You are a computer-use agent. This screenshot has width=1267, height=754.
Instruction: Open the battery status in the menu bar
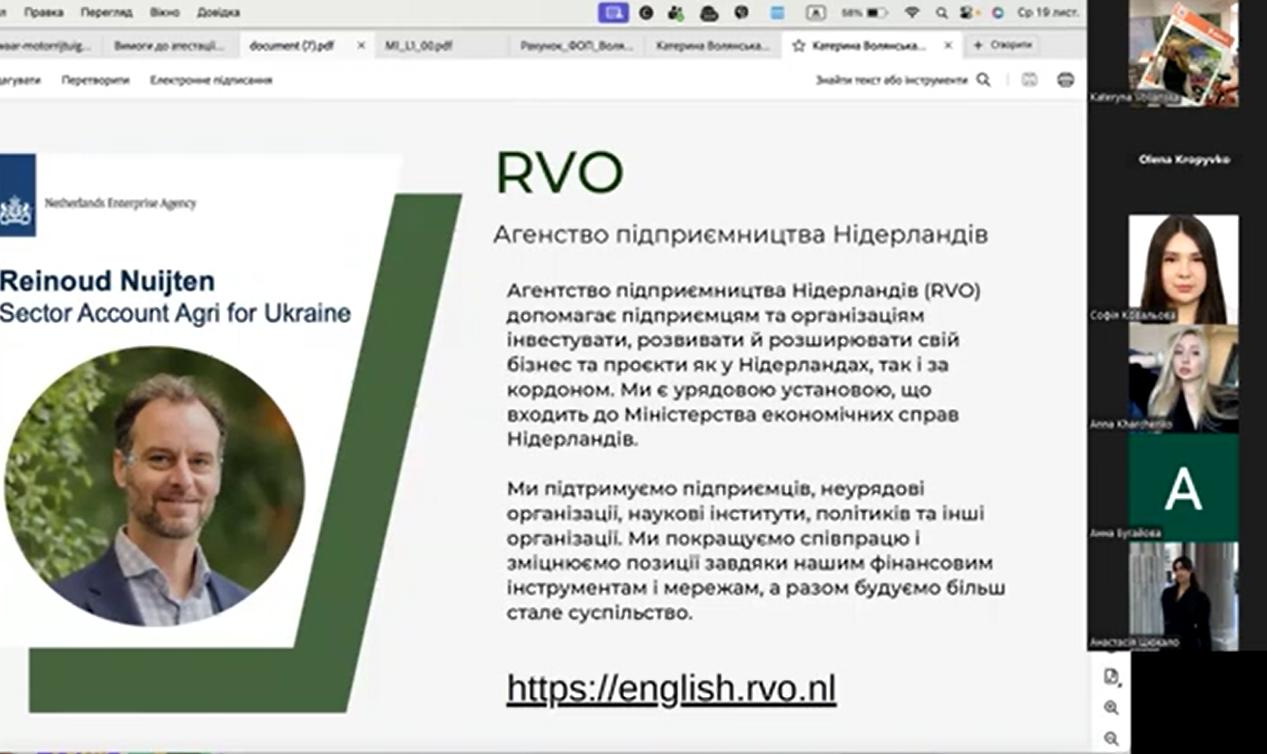865,13
